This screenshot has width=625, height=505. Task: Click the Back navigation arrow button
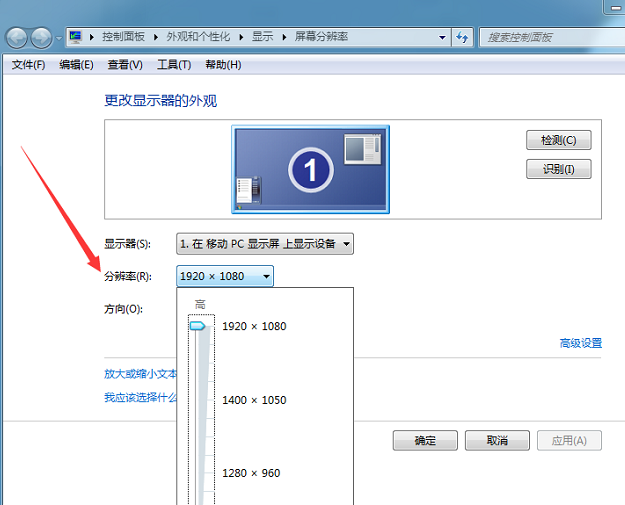point(16,37)
